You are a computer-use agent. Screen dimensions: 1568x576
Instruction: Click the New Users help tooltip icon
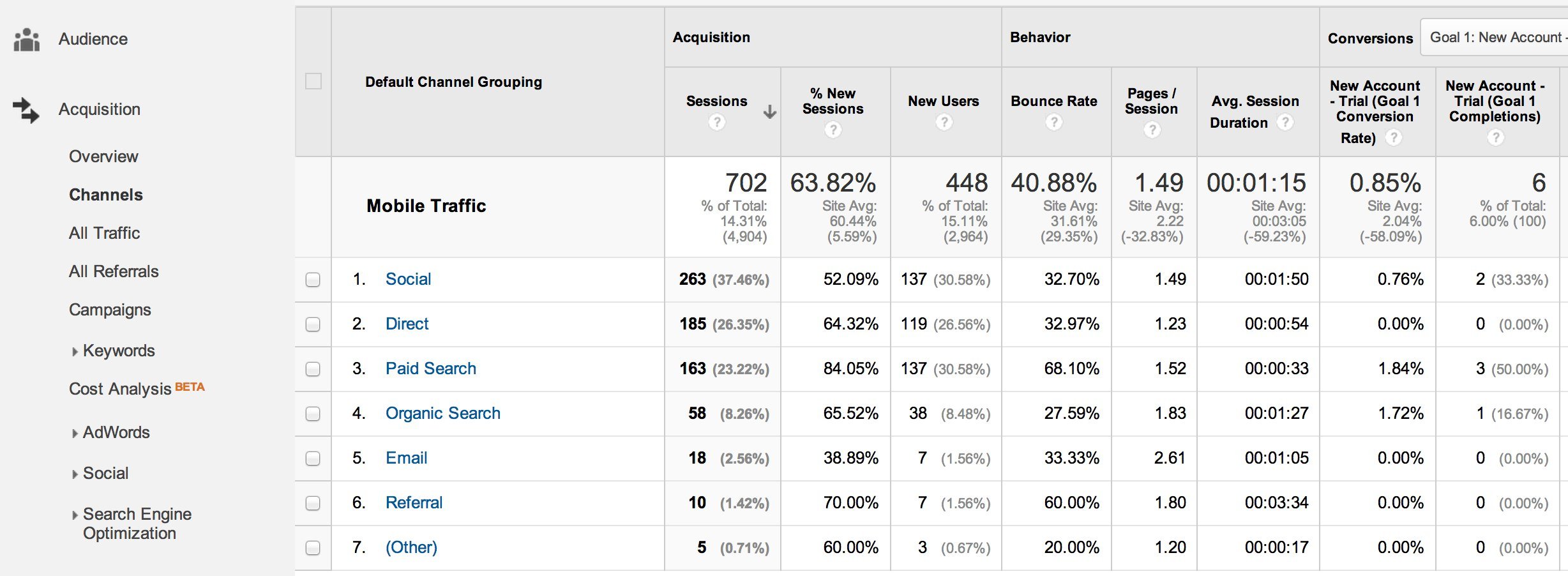pyautogui.click(x=943, y=122)
